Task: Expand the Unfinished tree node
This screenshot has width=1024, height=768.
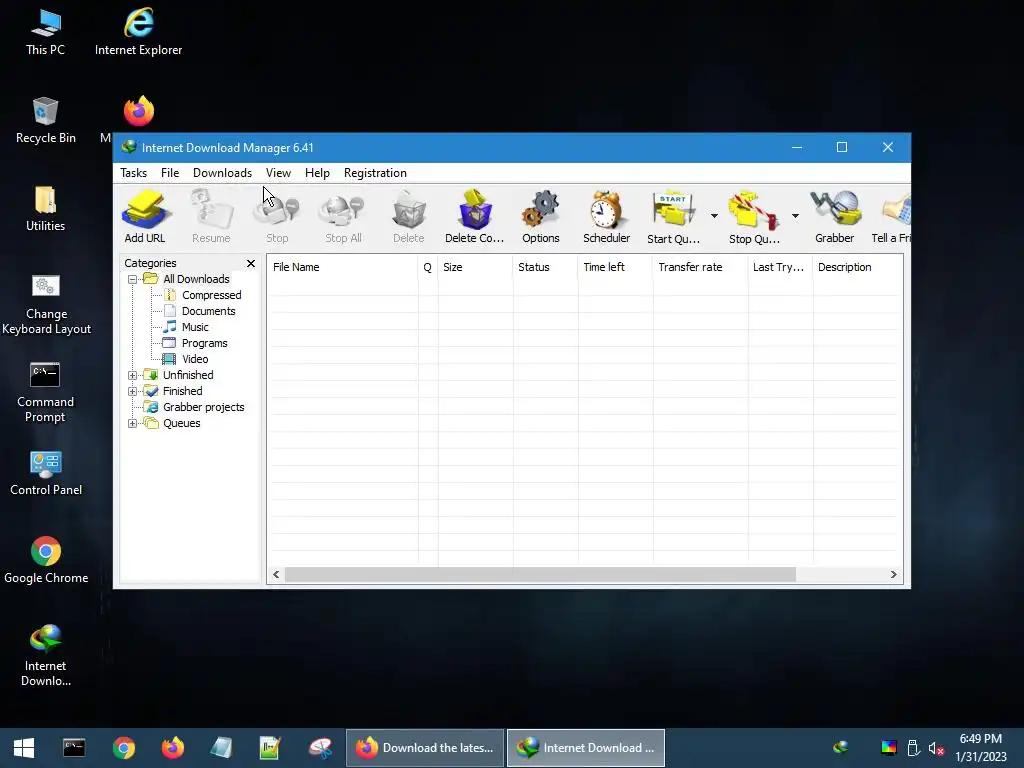Action: [133, 375]
